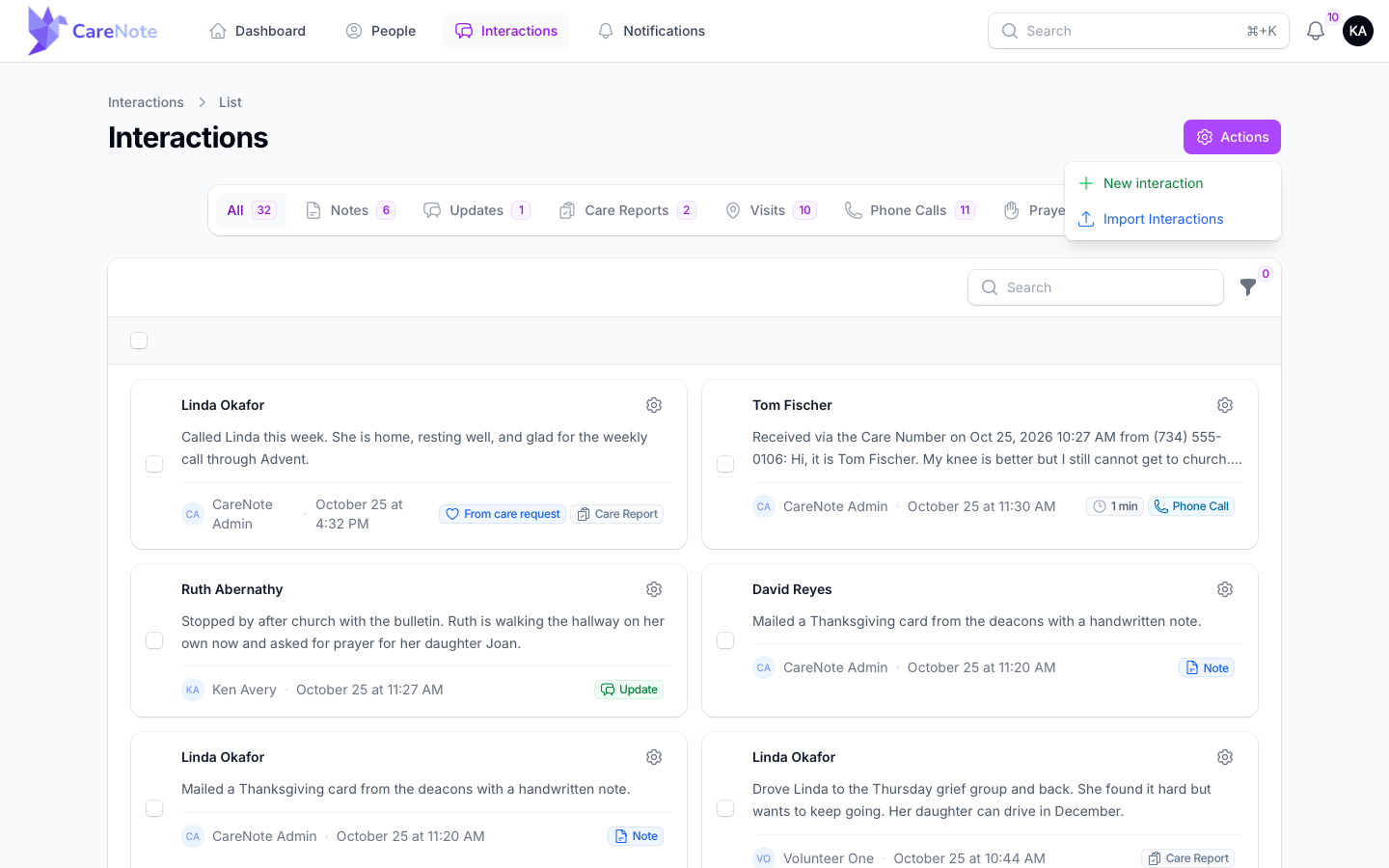Image resolution: width=1389 pixels, height=868 pixels.
Task: Click the 1 min duration badge
Action: [1115, 506]
